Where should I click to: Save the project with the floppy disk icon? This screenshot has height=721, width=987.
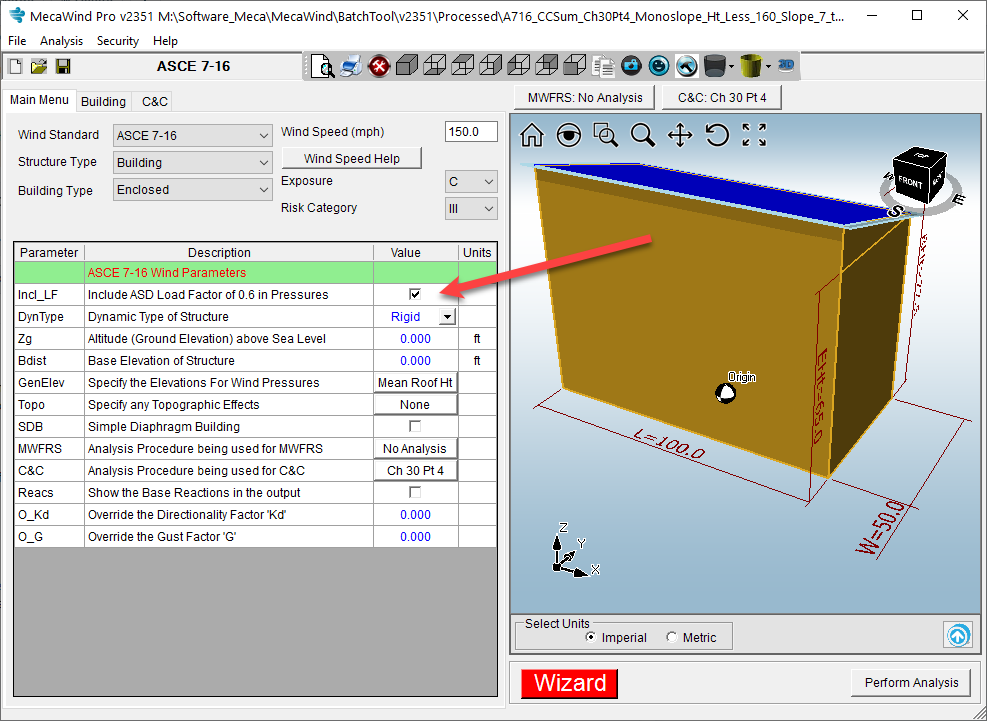[63, 66]
